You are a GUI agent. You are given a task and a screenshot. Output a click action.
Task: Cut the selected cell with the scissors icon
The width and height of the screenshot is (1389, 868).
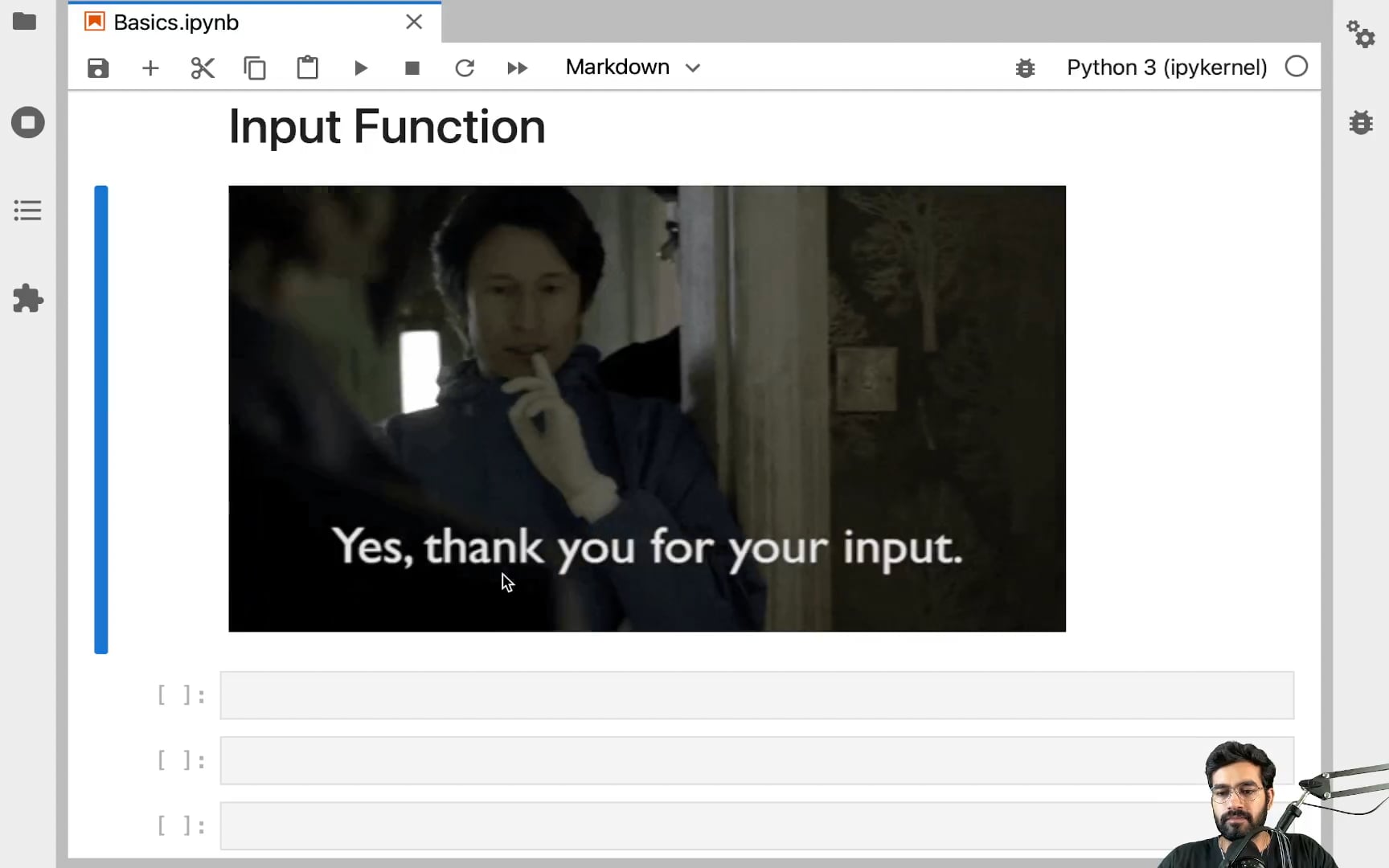pos(203,68)
